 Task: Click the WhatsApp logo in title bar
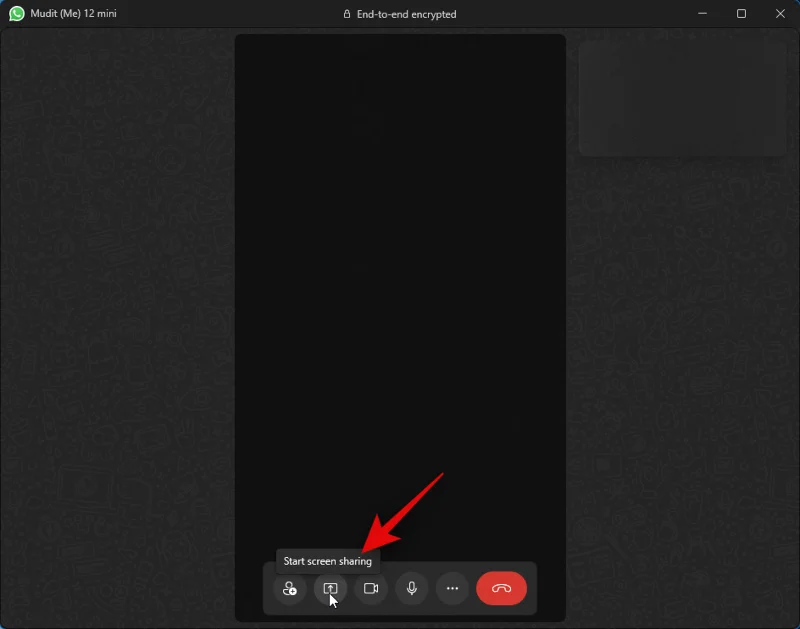pyautogui.click(x=16, y=13)
